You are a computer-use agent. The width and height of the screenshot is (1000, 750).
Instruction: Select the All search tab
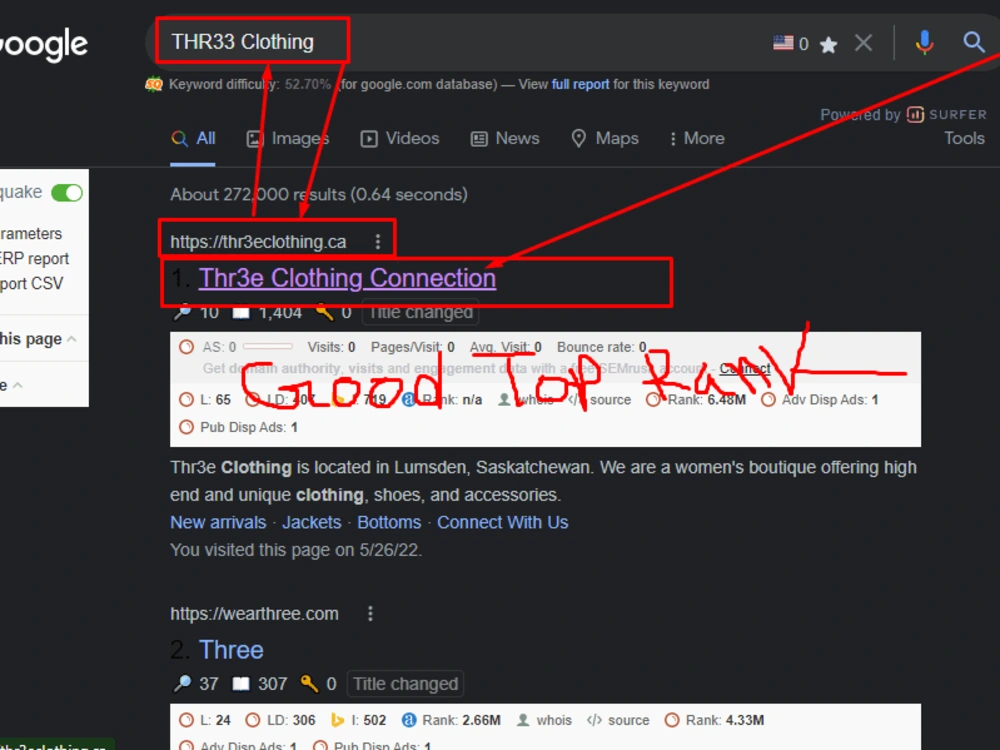(x=193, y=138)
